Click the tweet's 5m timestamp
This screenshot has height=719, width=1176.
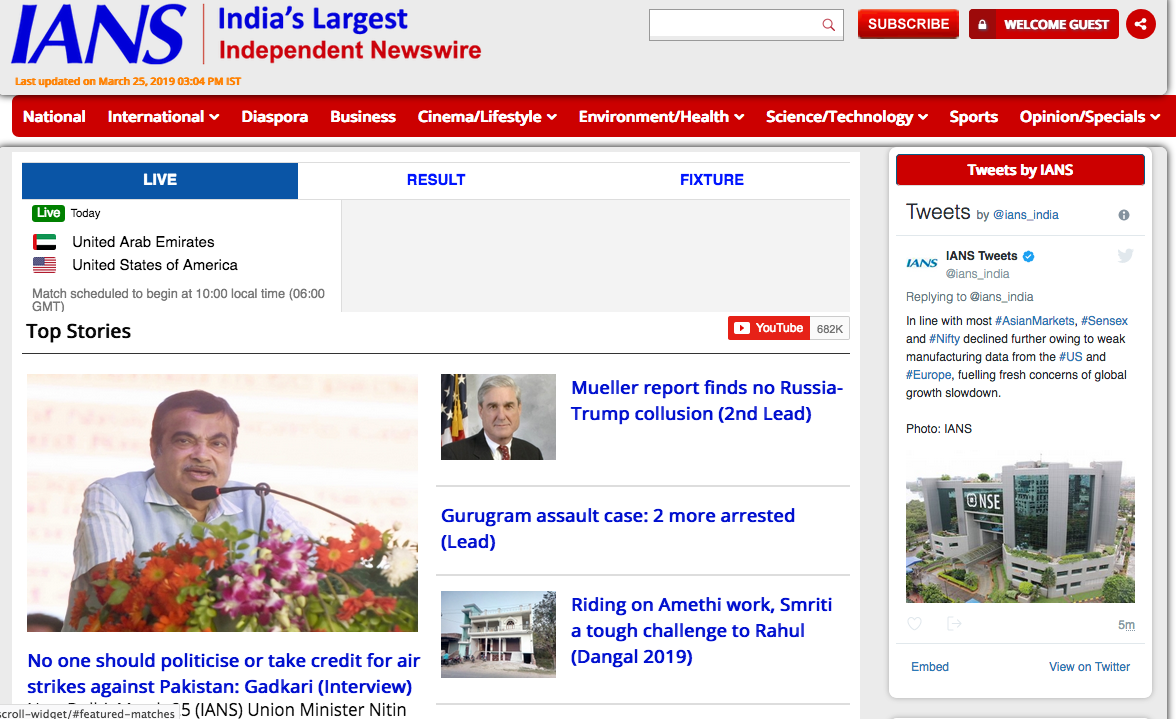pyautogui.click(x=1126, y=625)
